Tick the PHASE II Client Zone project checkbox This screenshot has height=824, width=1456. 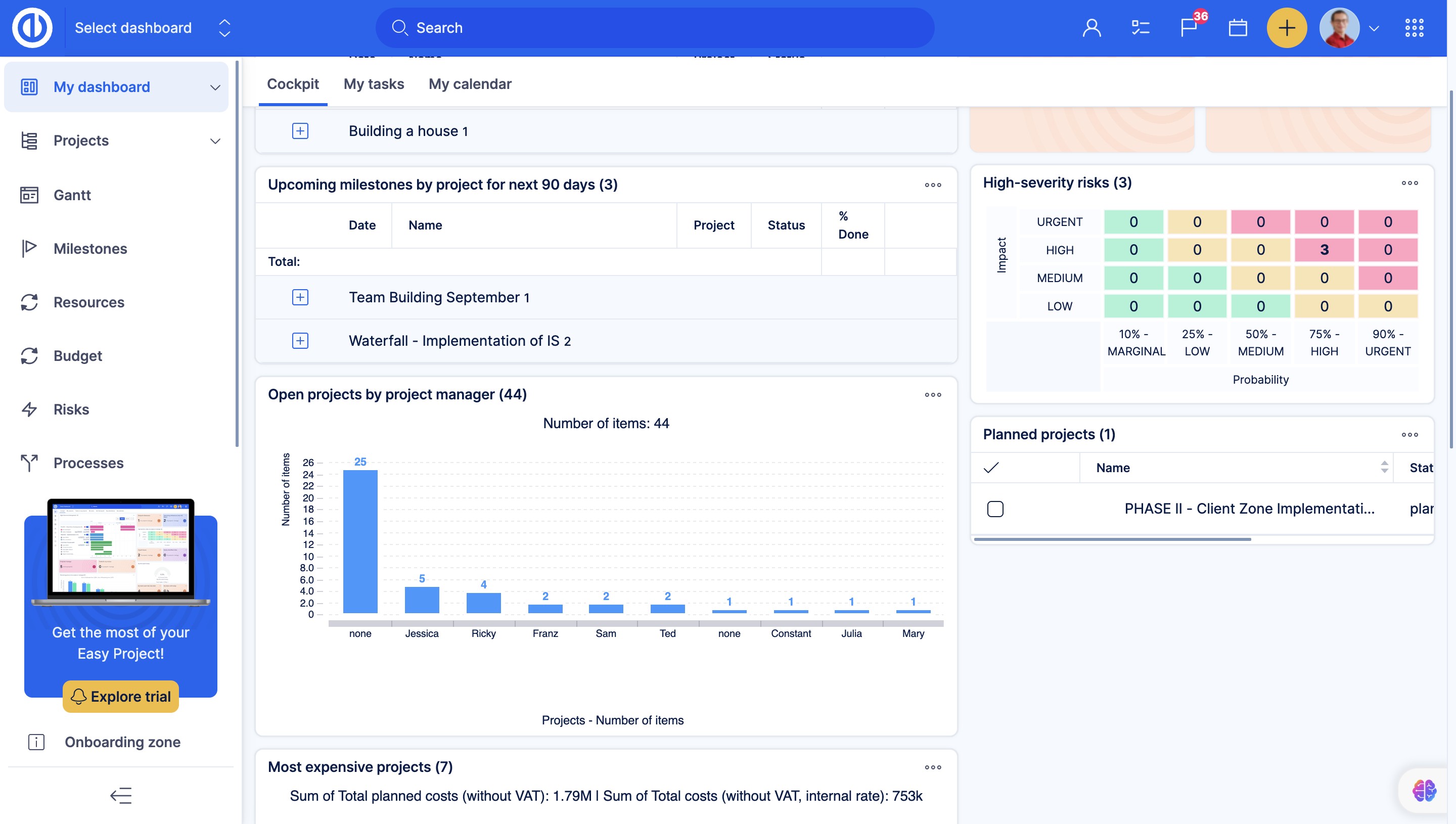pos(995,509)
